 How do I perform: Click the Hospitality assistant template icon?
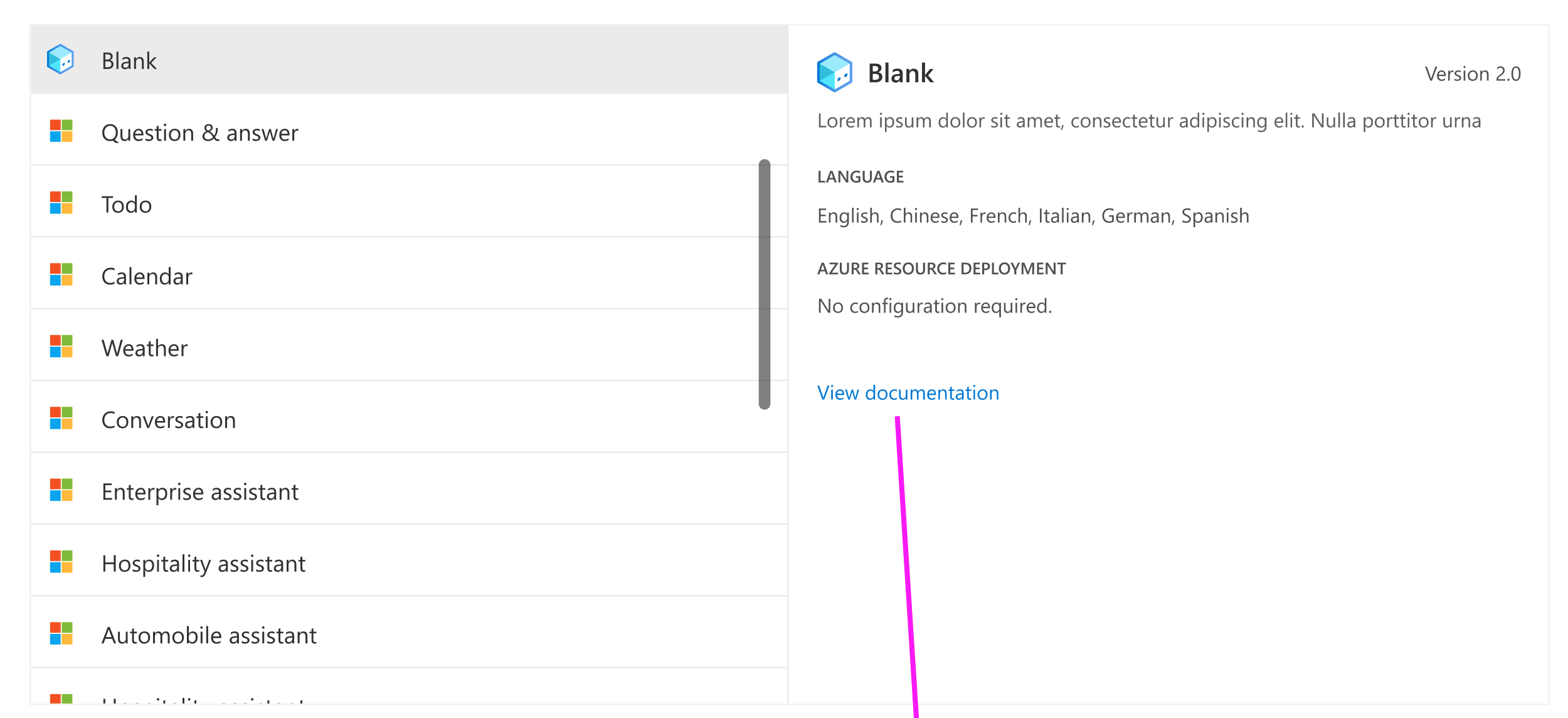click(x=61, y=562)
